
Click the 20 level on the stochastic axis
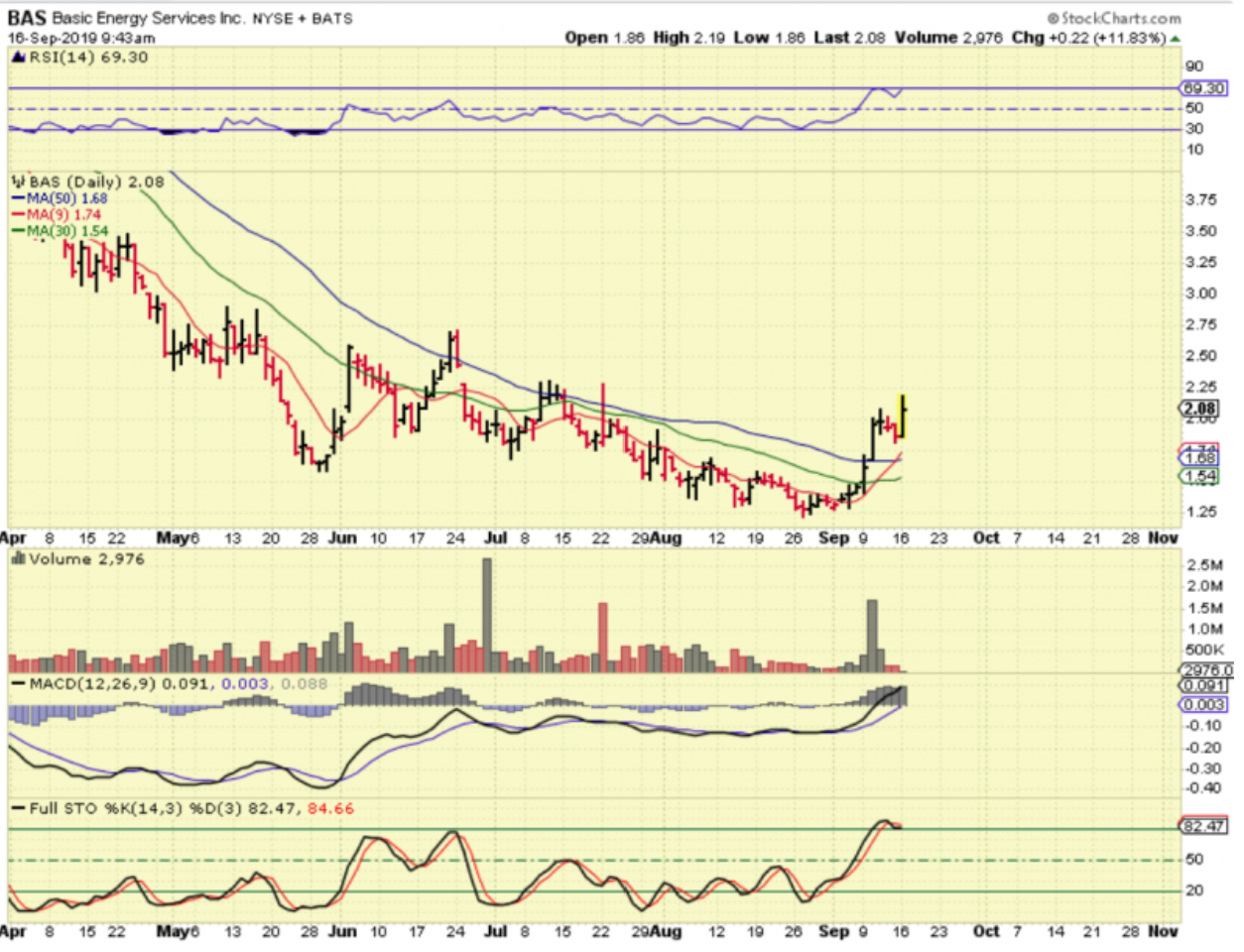(x=1193, y=891)
